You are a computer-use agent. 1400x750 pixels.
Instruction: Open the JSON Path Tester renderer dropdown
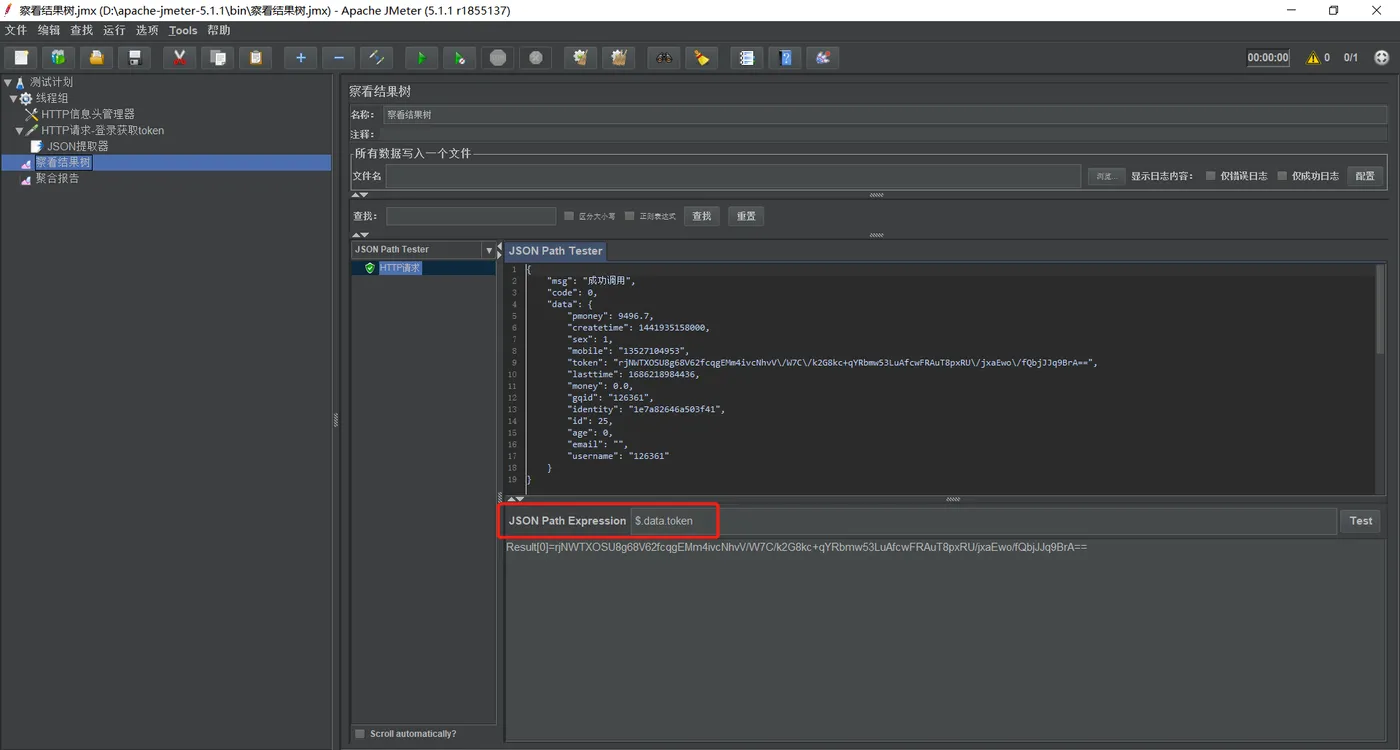click(x=489, y=250)
